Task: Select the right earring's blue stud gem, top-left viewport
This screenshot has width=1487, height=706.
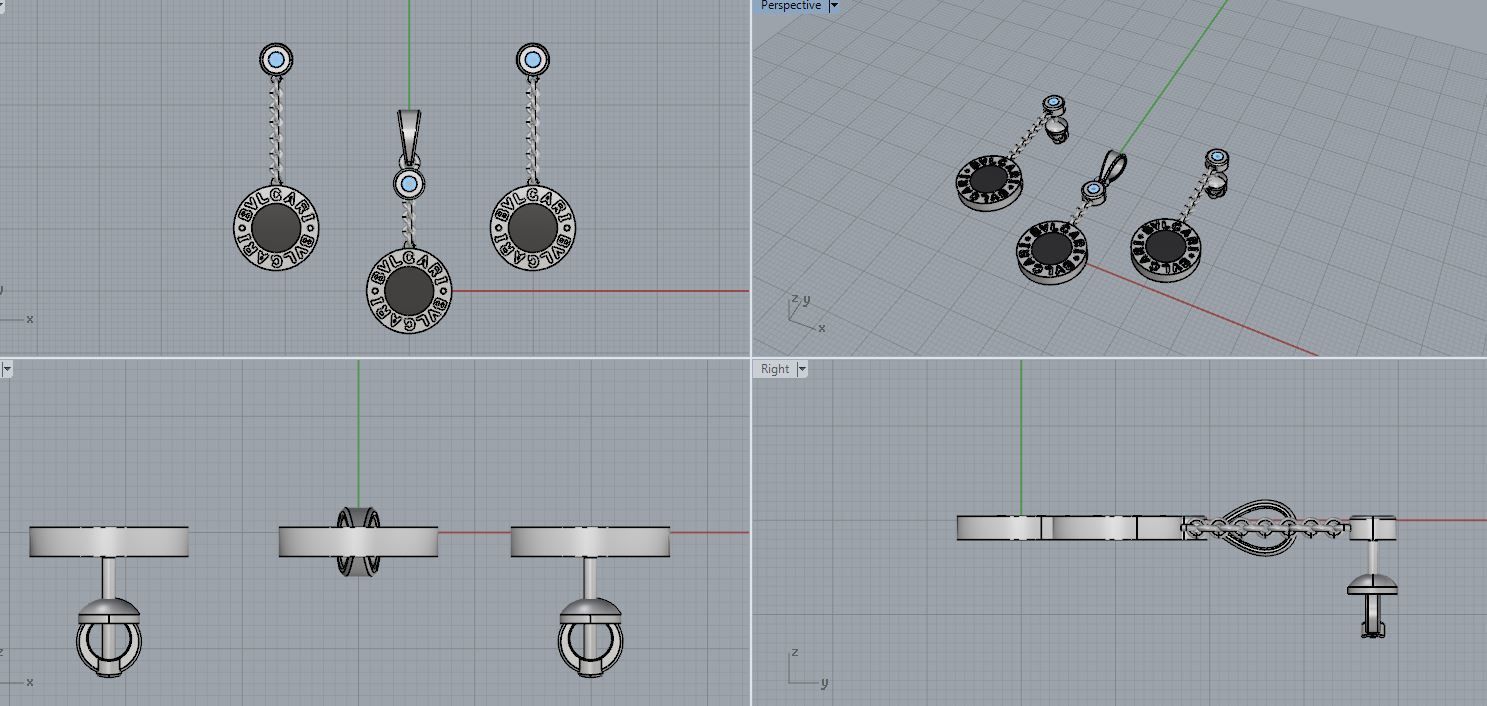Action: pos(533,59)
